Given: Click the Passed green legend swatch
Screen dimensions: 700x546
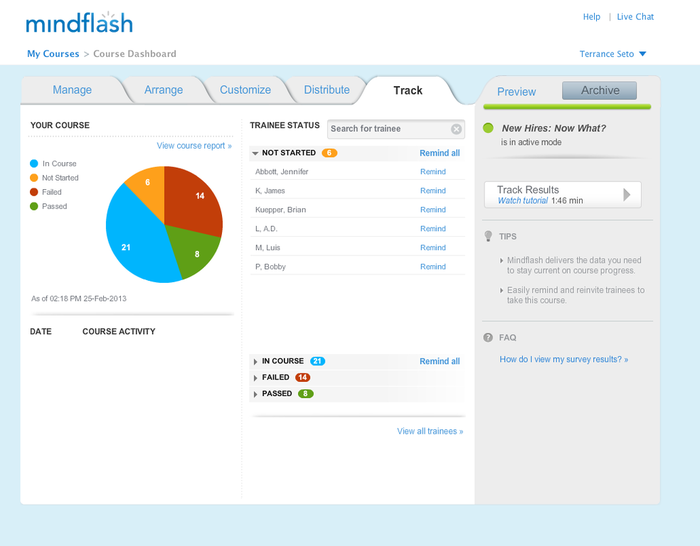Looking at the screenshot, I should coord(34,206).
